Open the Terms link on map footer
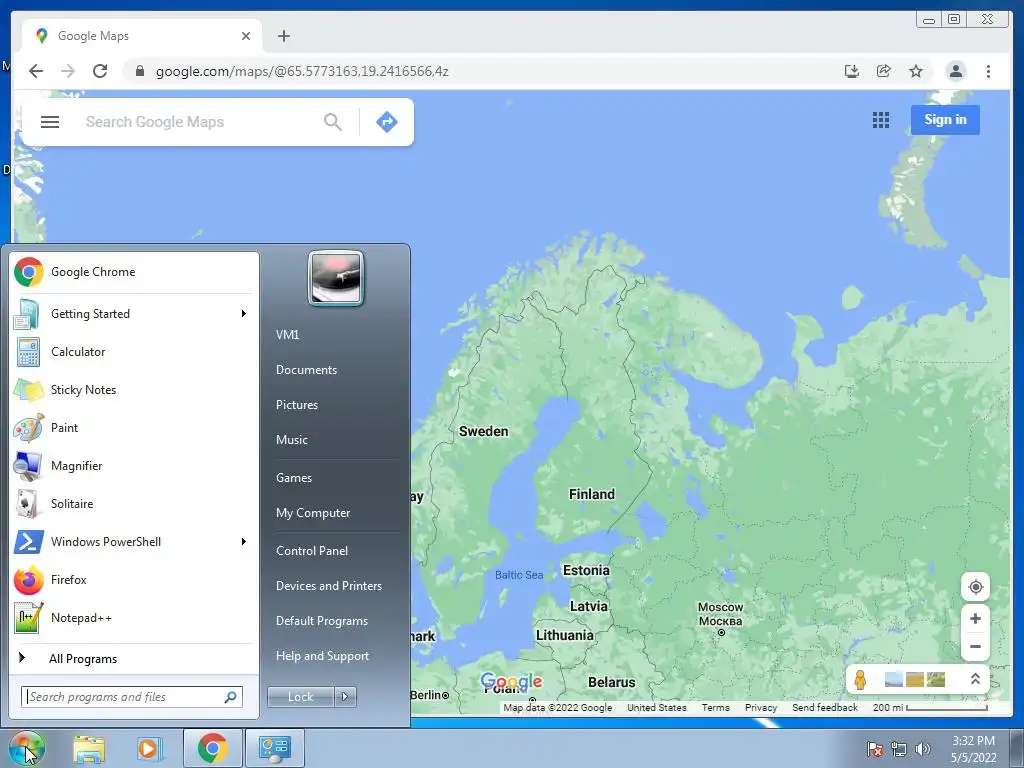Screen dimensions: 1024x768 point(716,708)
